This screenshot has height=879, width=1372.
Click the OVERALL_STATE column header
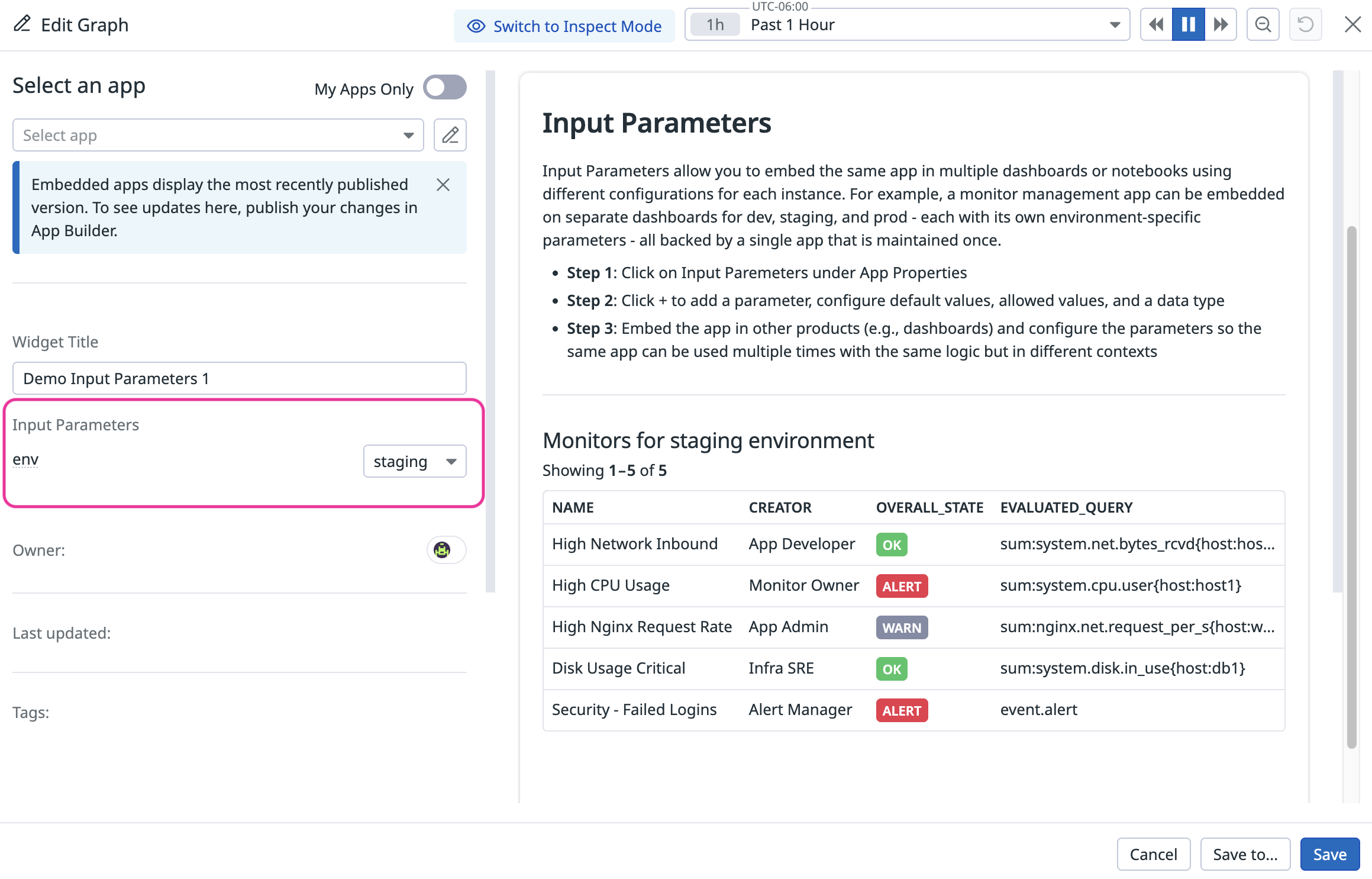pyautogui.click(x=929, y=507)
